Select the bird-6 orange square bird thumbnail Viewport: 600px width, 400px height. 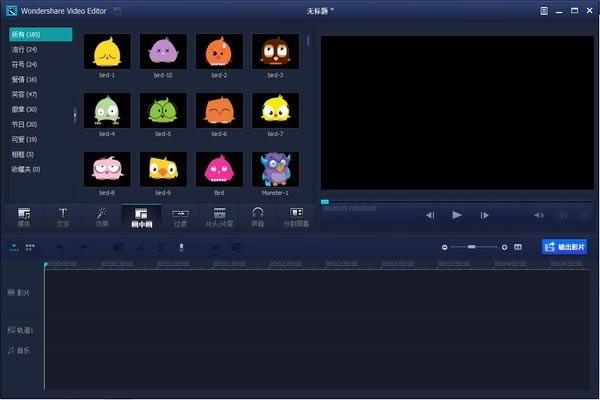coord(219,110)
